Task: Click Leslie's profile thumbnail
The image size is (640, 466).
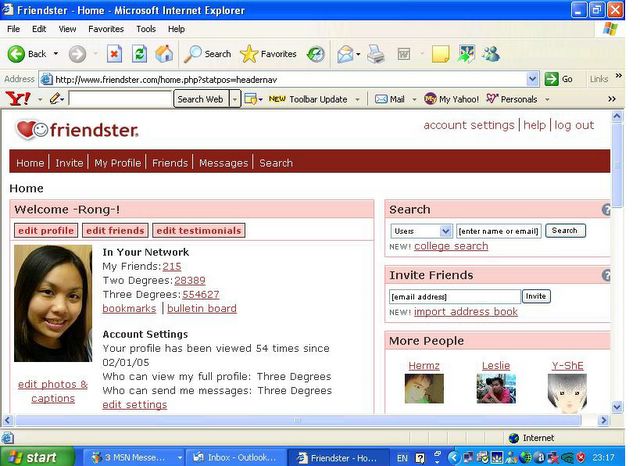Action: coord(496,388)
